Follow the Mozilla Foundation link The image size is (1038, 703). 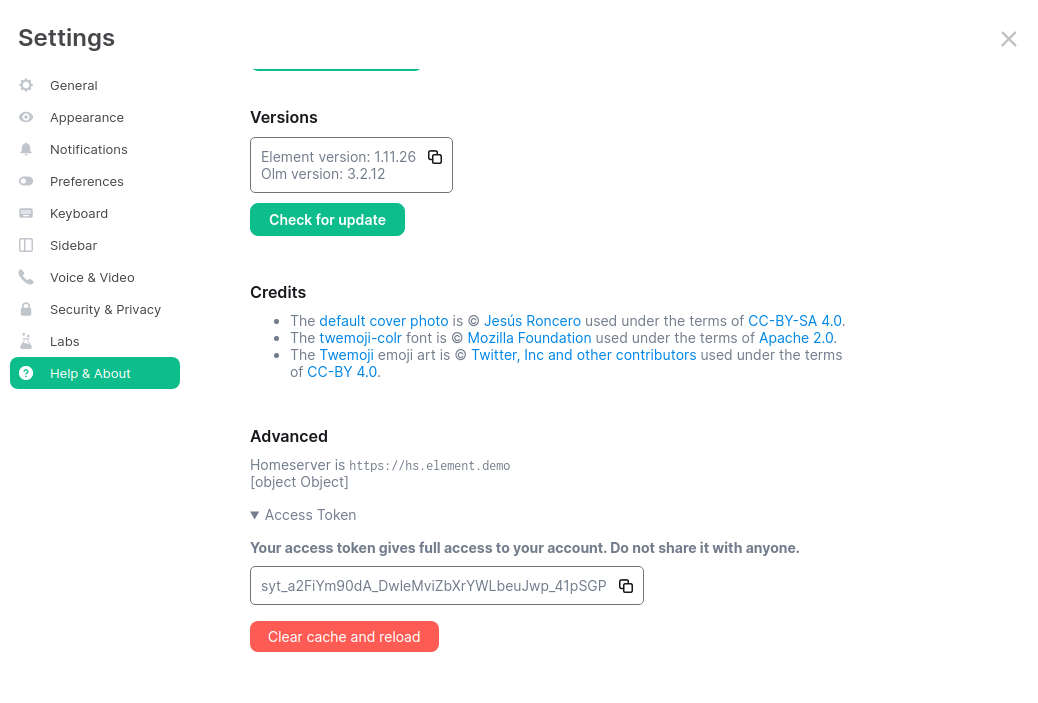(x=529, y=338)
